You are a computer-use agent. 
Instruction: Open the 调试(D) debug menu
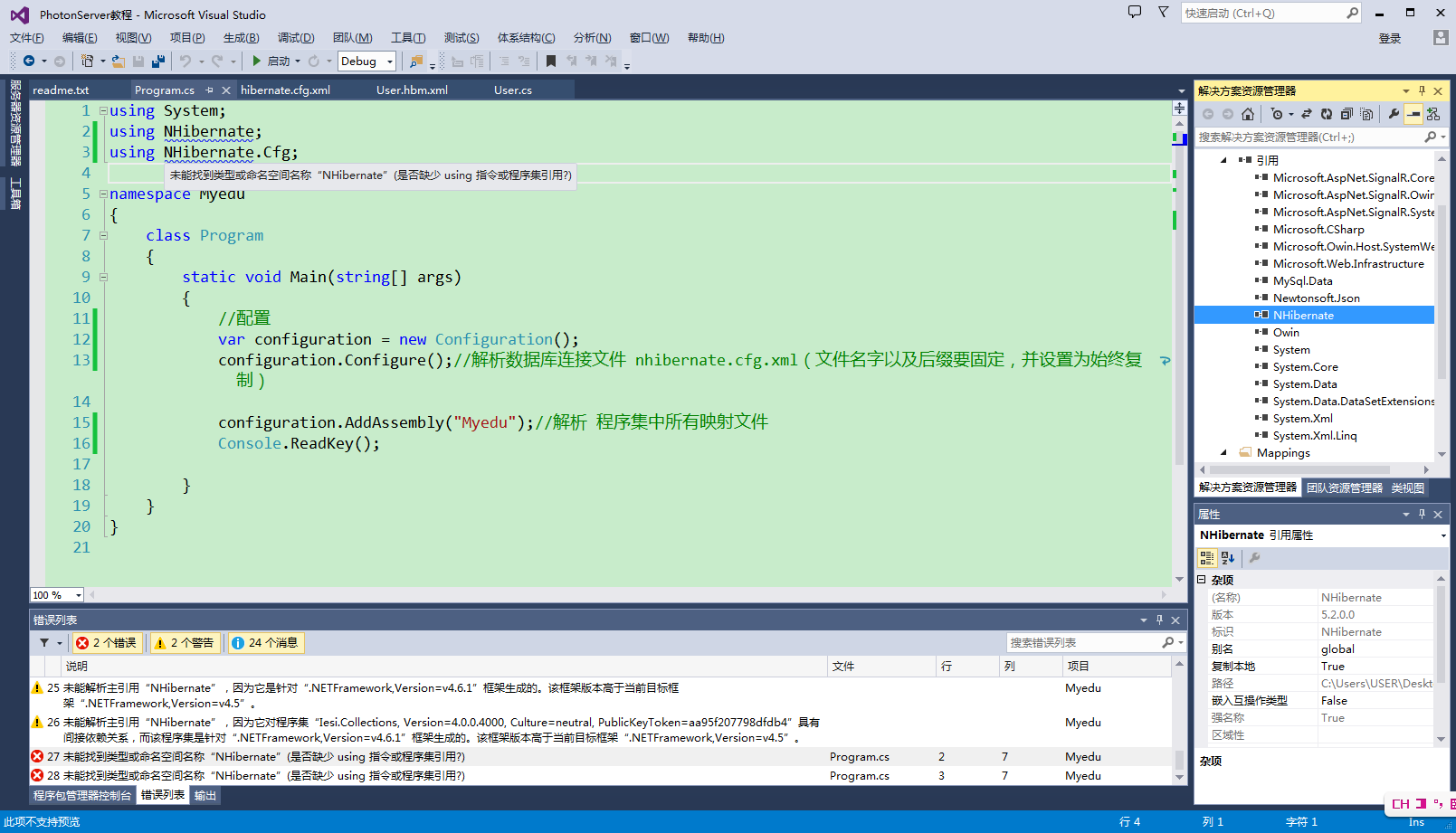[296, 37]
